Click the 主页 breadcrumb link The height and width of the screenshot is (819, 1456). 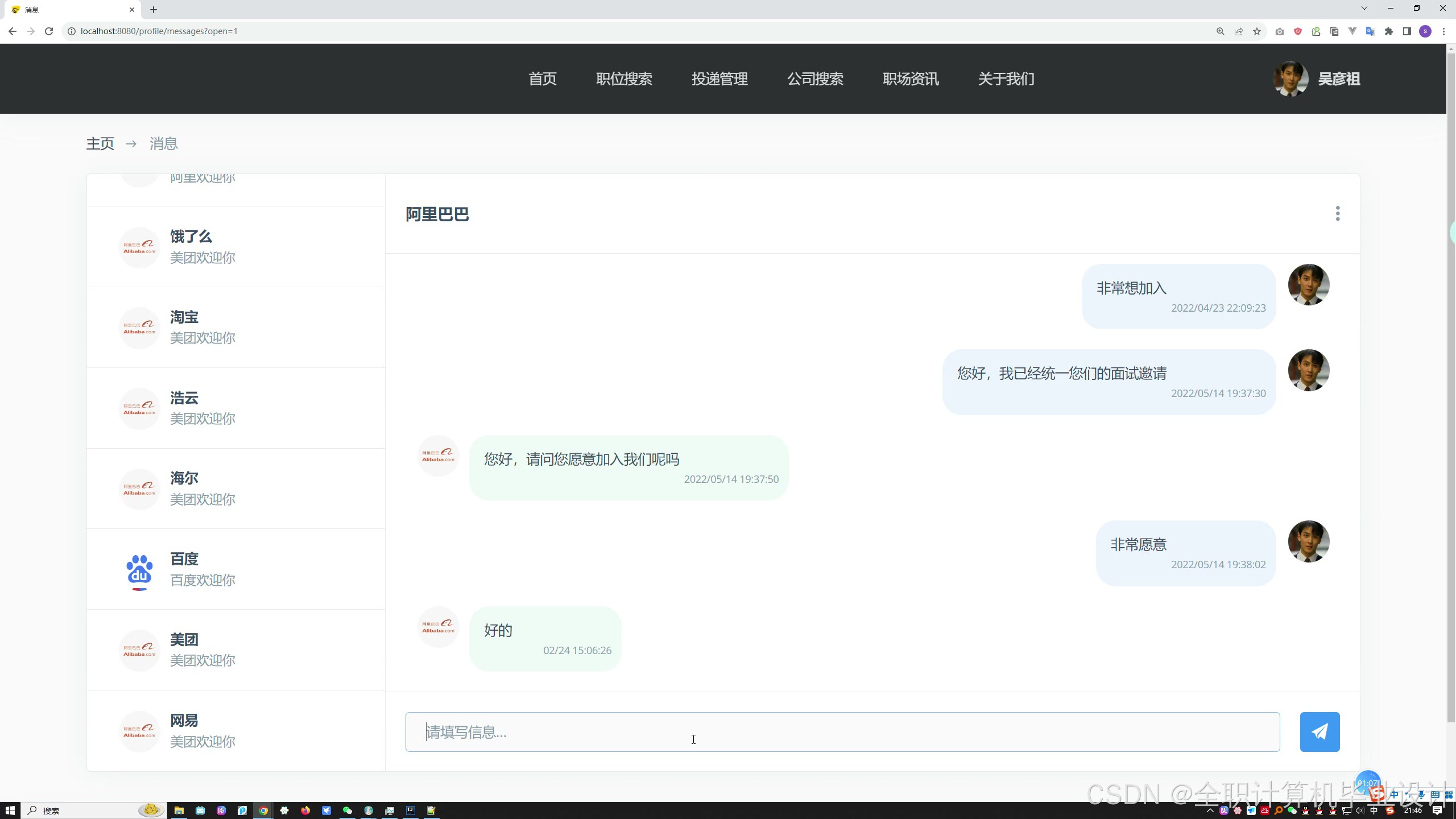(x=100, y=144)
